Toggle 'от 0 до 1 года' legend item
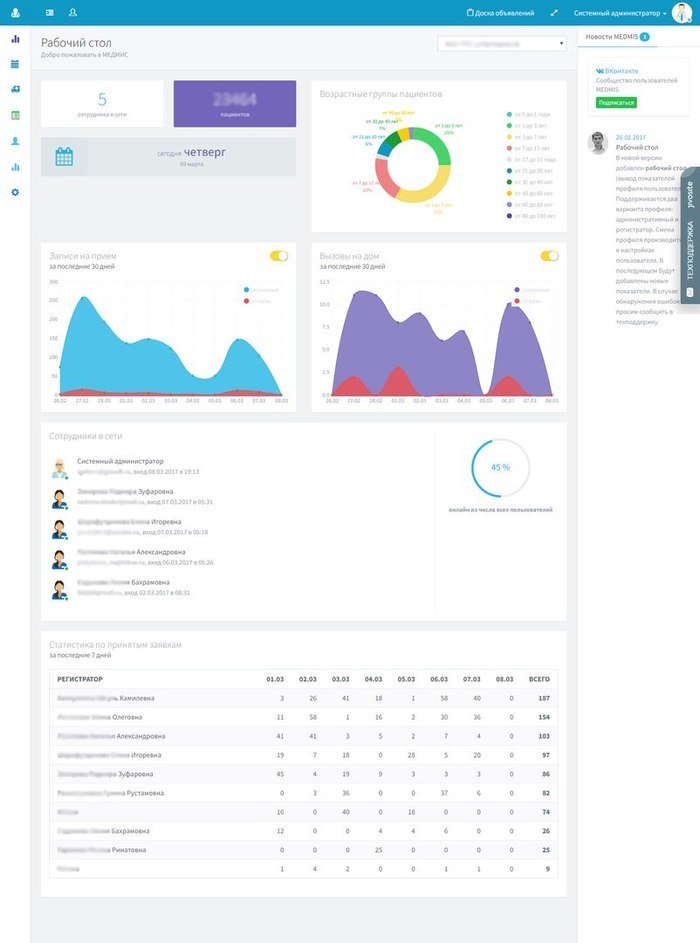This screenshot has height=943, width=700. tap(528, 114)
